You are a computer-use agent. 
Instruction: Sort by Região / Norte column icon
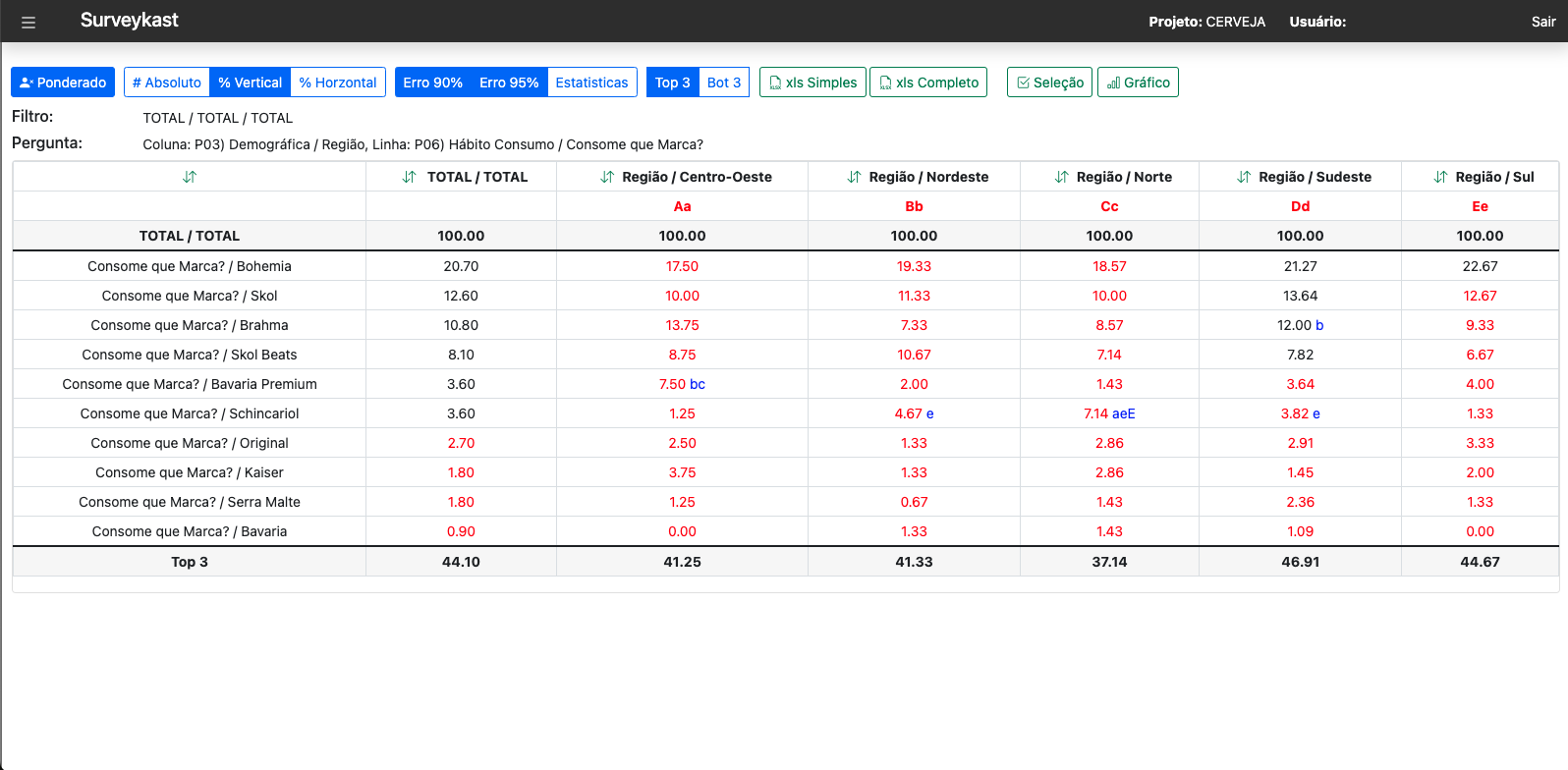(x=1061, y=177)
